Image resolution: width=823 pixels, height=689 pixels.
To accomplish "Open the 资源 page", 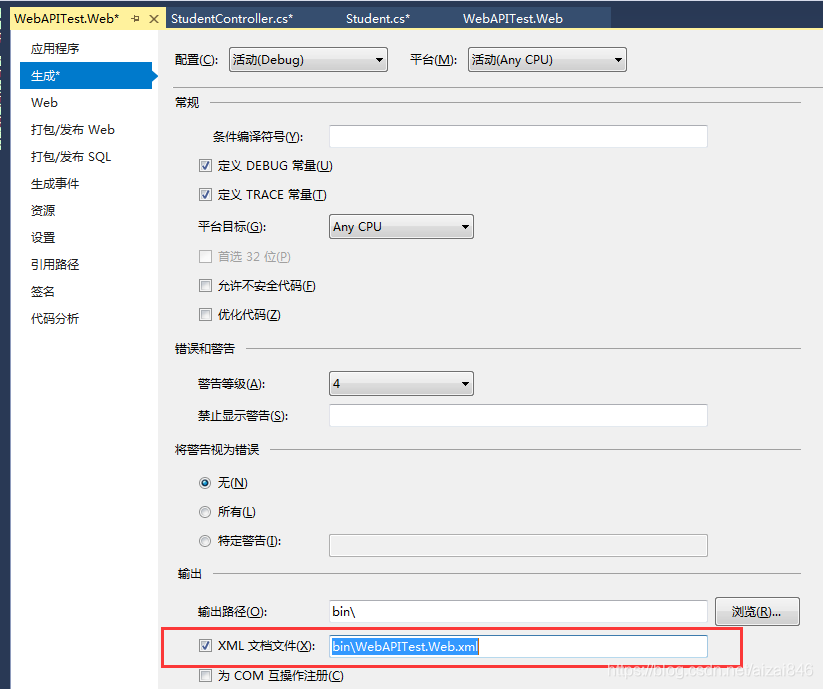I will pyautogui.click(x=43, y=210).
